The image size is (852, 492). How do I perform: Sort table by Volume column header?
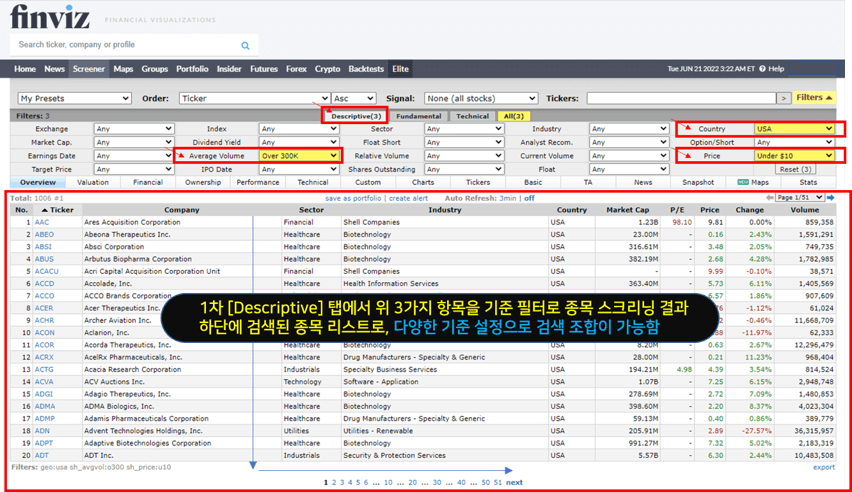pos(805,210)
